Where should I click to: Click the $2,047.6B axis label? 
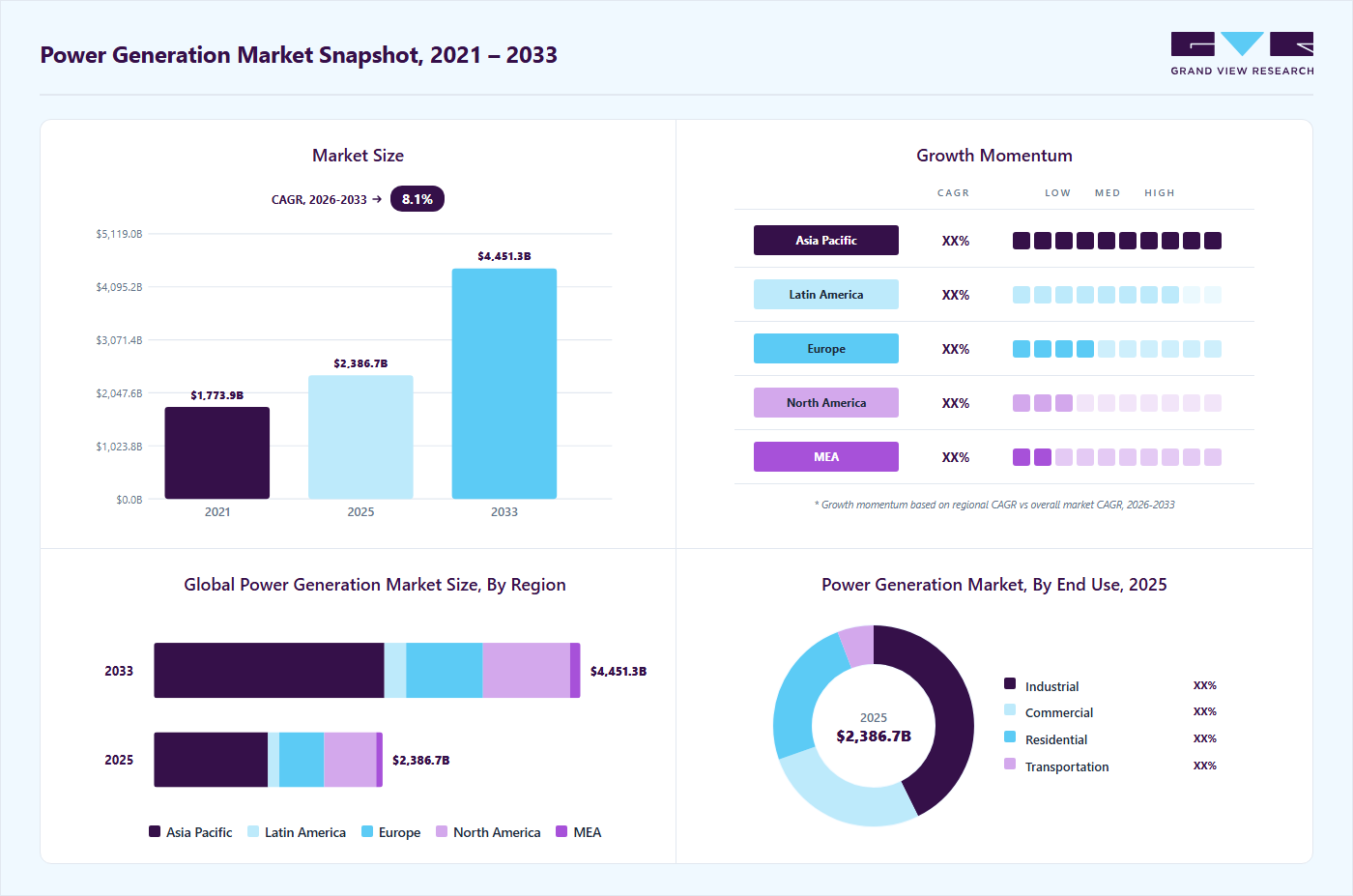coord(119,393)
